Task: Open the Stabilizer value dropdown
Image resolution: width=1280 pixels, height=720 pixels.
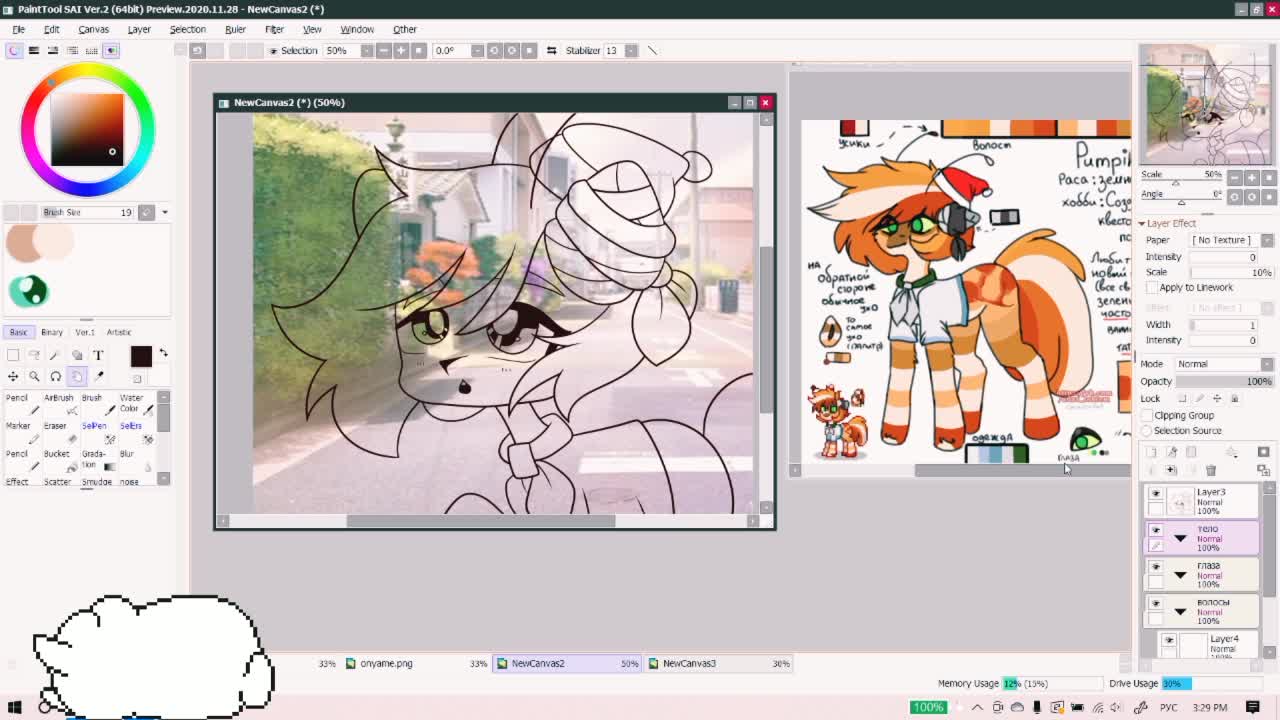Action: tap(631, 50)
